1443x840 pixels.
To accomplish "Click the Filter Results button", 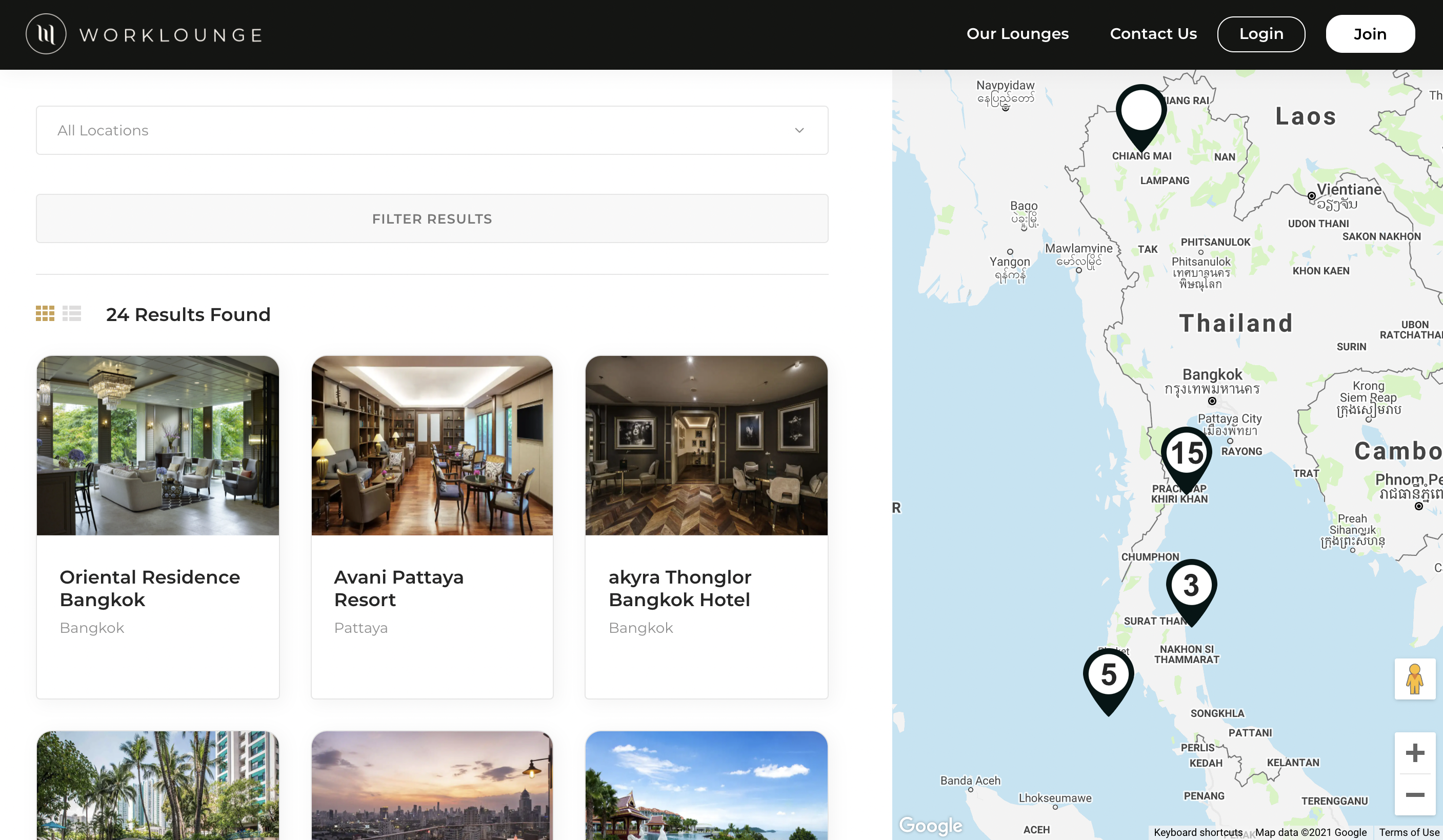I will pyautogui.click(x=432, y=219).
